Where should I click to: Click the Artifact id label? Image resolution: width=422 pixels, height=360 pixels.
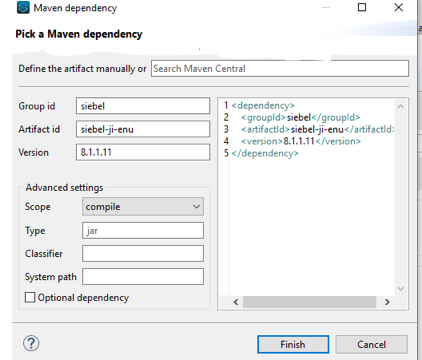pyautogui.click(x=39, y=129)
